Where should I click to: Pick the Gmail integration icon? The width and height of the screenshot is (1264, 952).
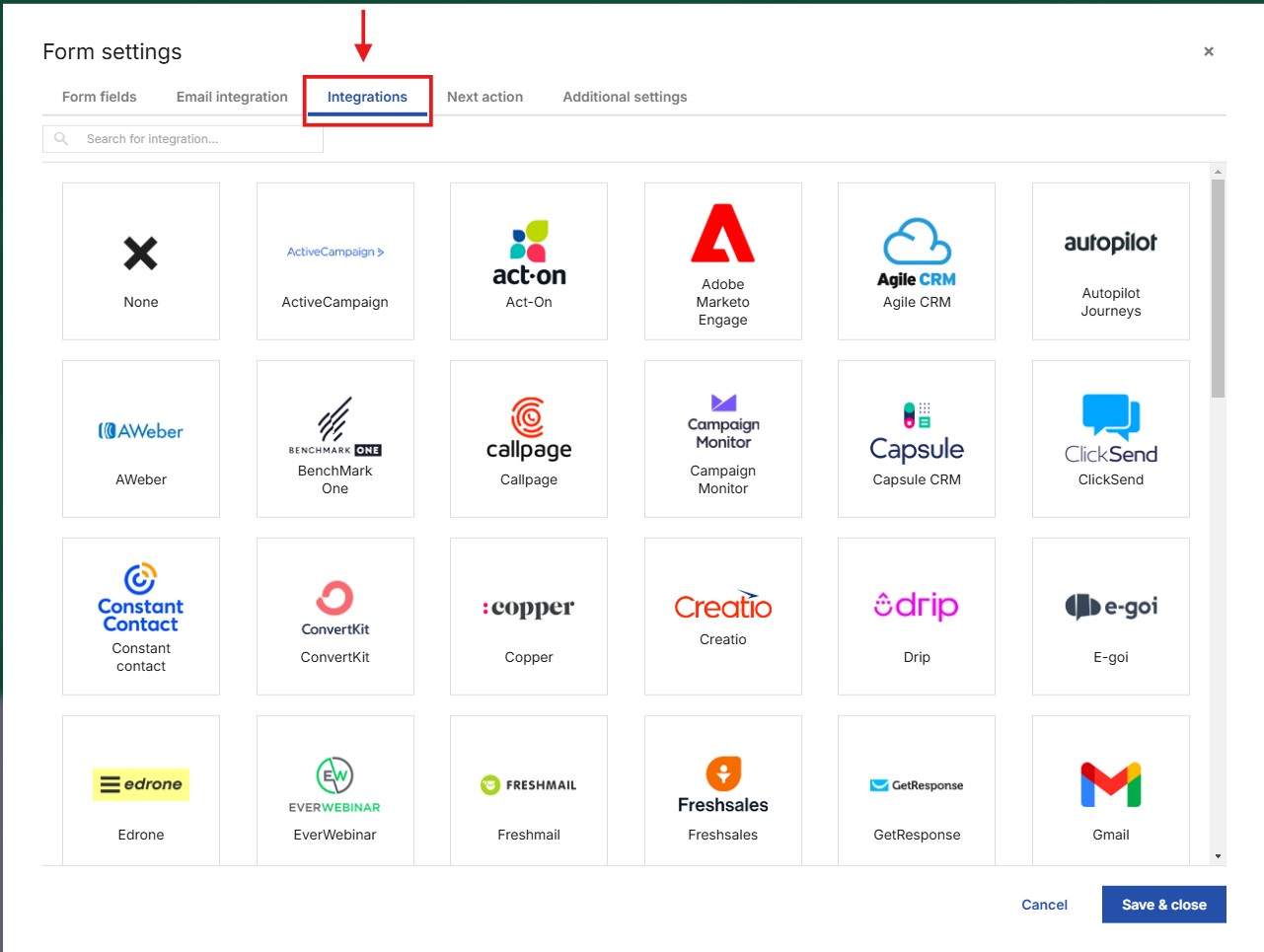[1110, 785]
